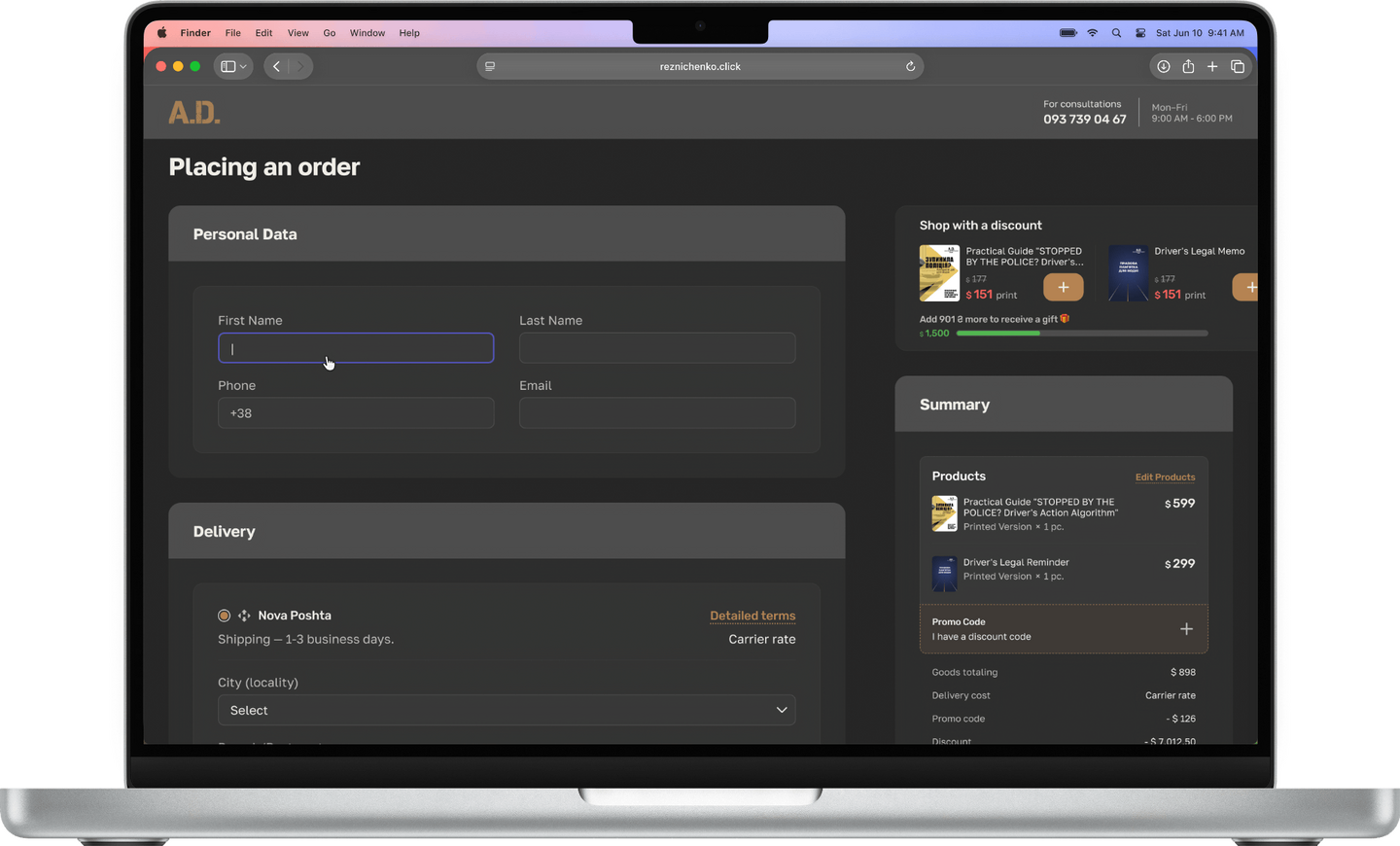Viewport: 1400px width, 846px height.
Task: Open the View menu
Action: point(298,33)
